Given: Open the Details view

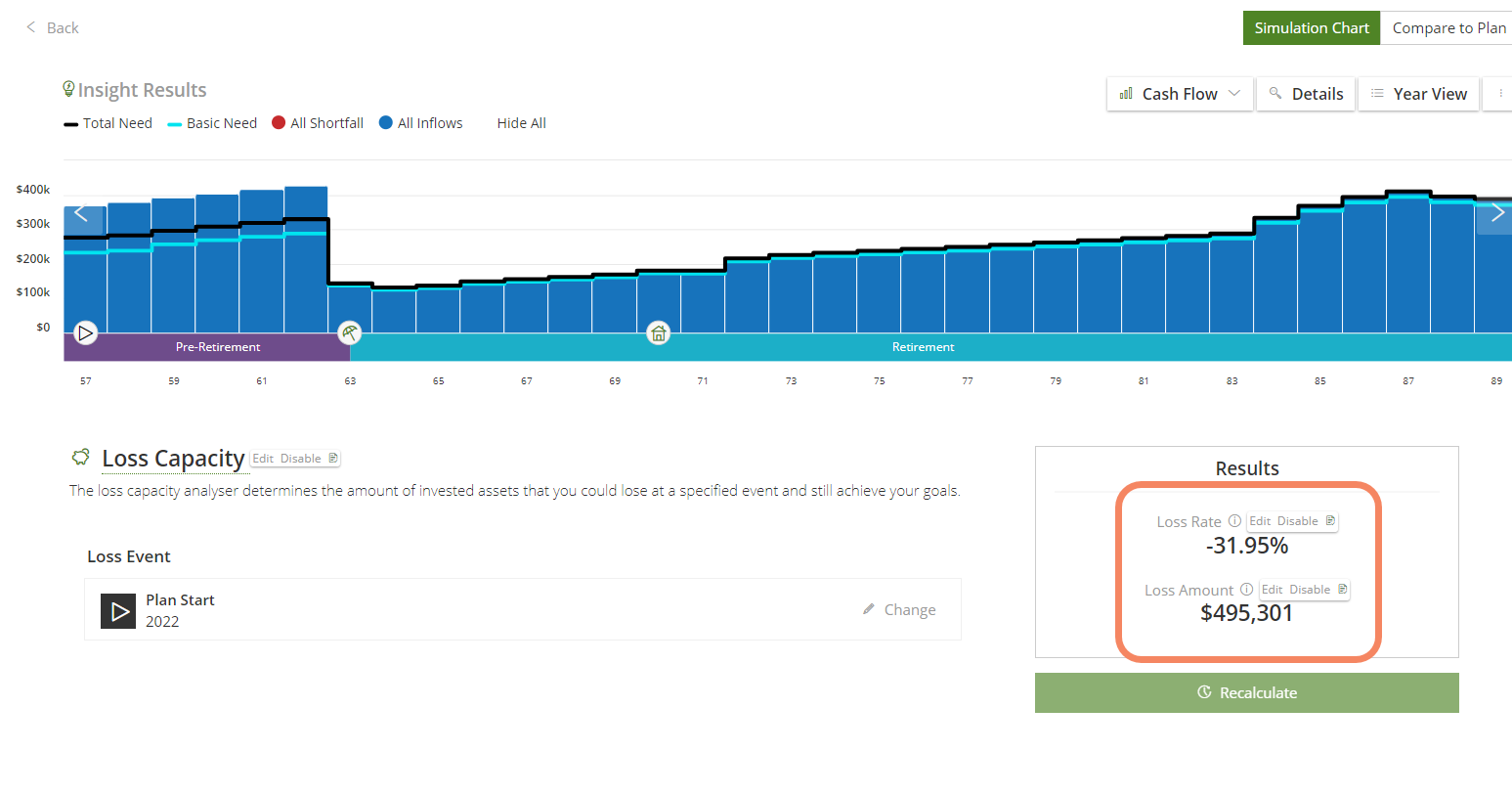Looking at the screenshot, I should (1306, 94).
